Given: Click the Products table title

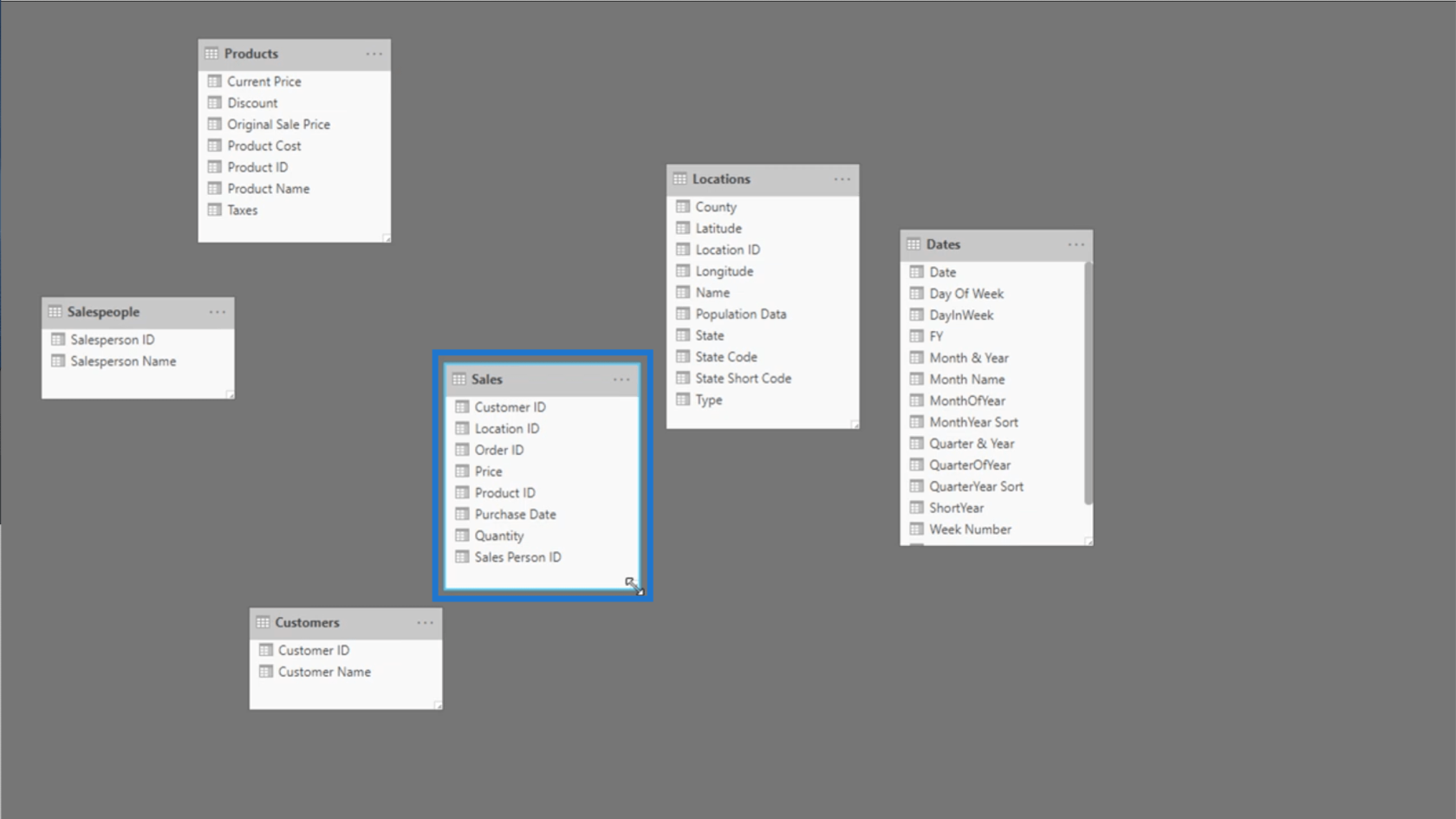Looking at the screenshot, I should click(251, 54).
